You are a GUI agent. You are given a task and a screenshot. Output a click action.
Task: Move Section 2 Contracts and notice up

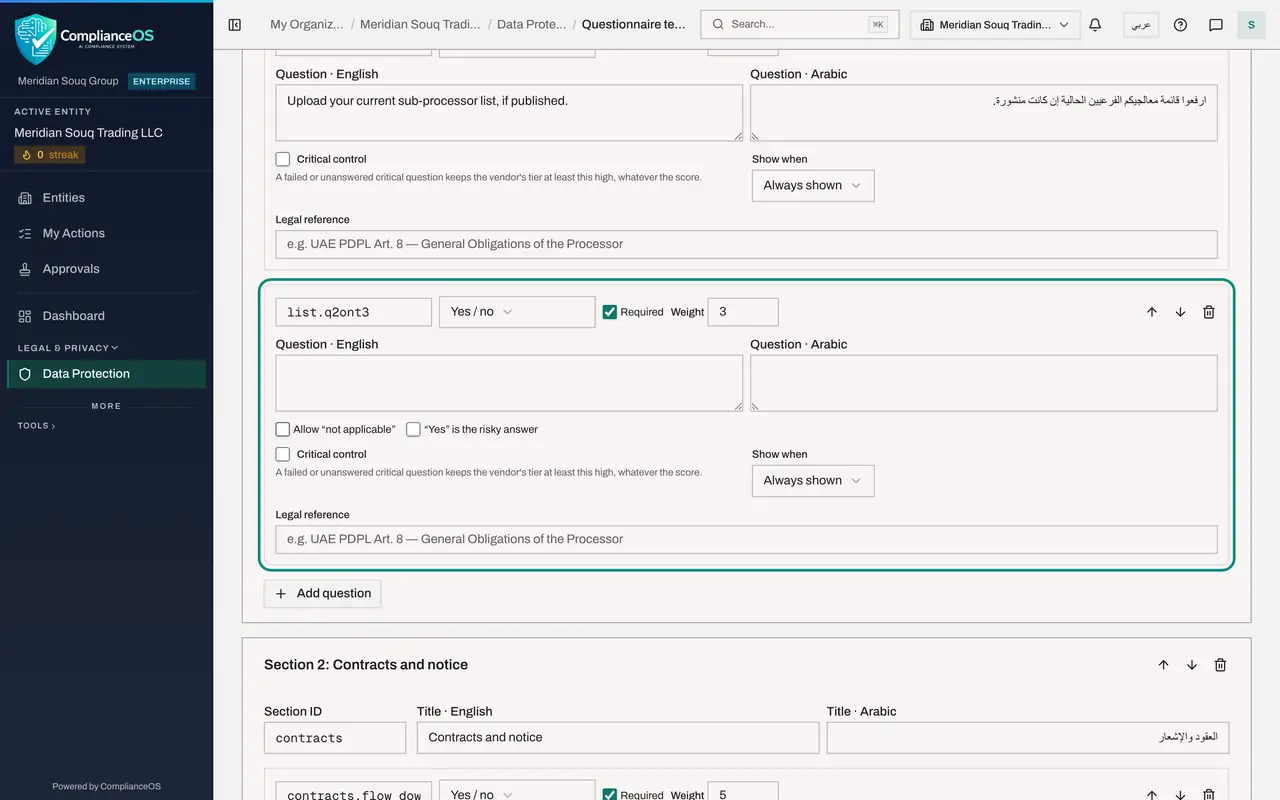(x=1163, y=665)
